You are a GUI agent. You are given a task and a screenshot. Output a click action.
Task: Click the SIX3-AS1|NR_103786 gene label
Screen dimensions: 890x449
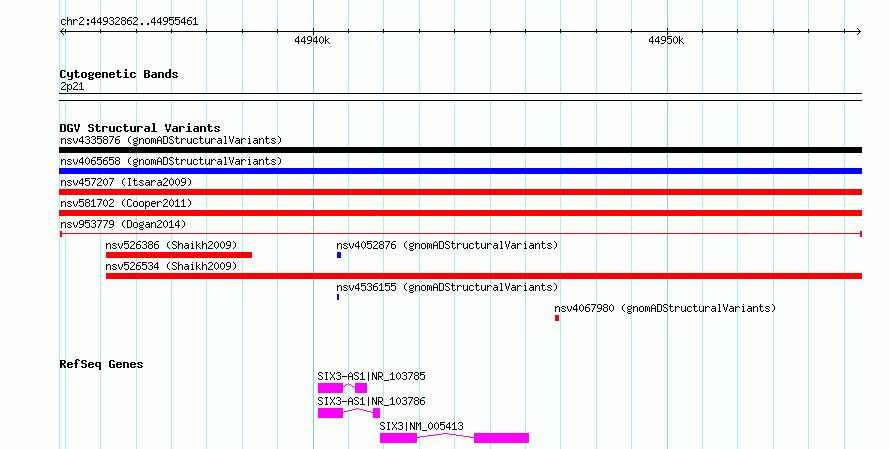(371, 401)
